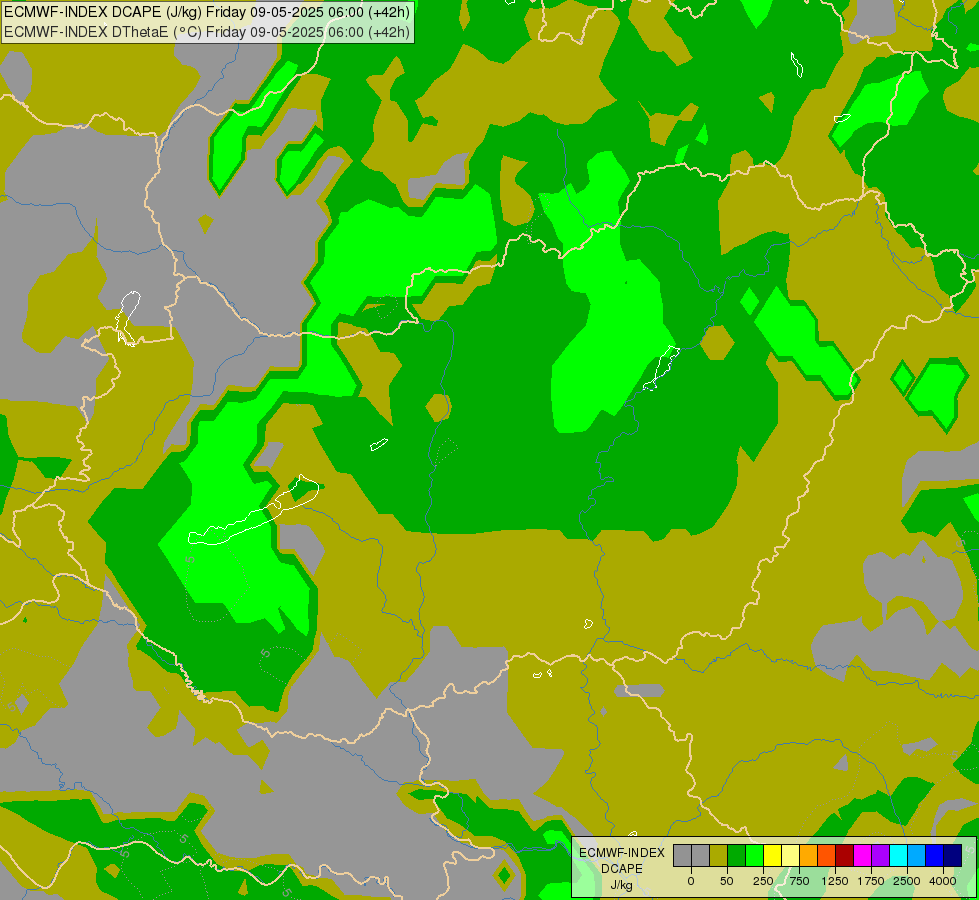Screen dimensions: 979x900
Task: Pick the dark green legend swatch
Action: [x=737, y=855]
